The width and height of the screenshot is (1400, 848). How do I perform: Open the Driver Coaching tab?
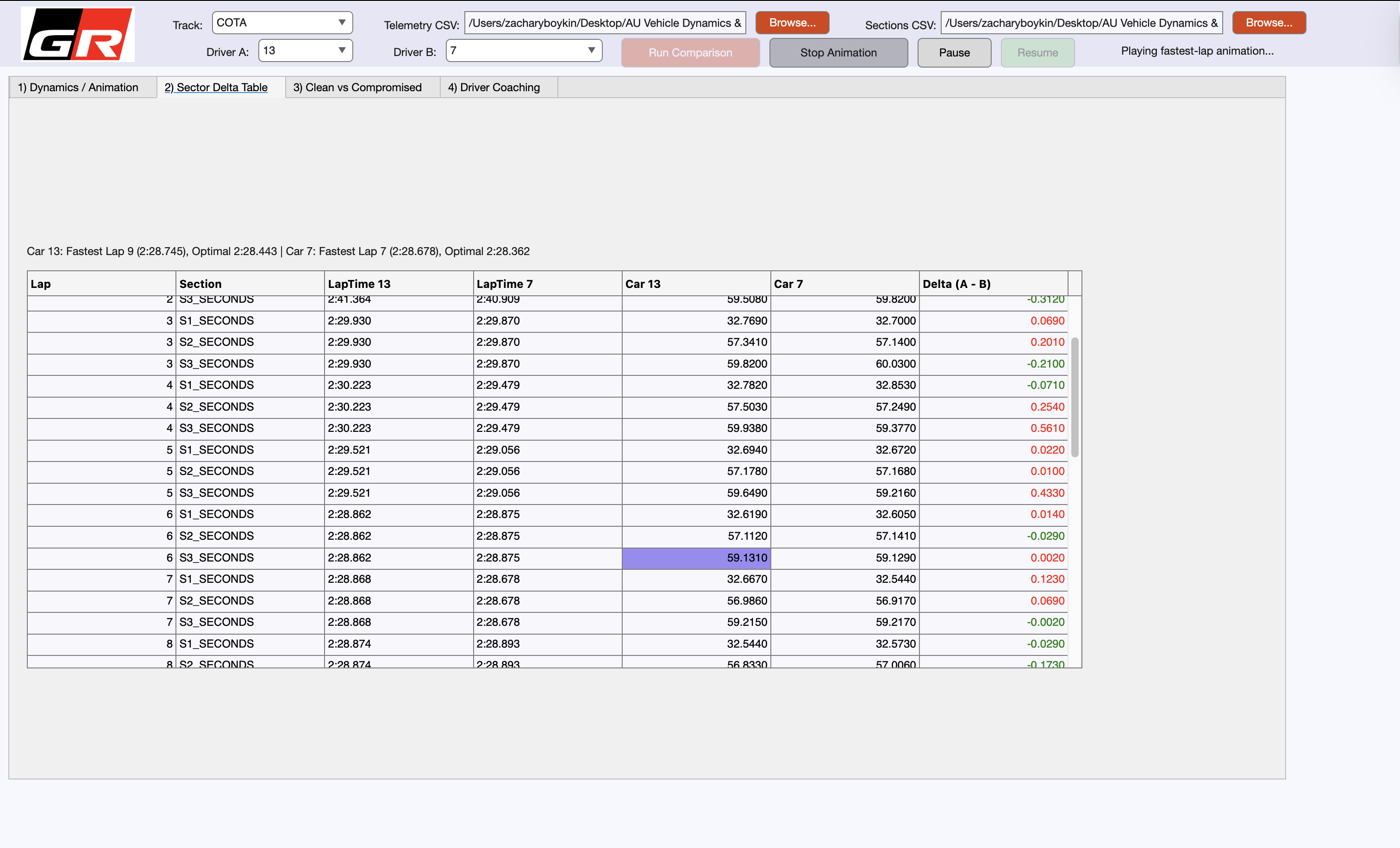pyautogui.click(x=494, y=87)
